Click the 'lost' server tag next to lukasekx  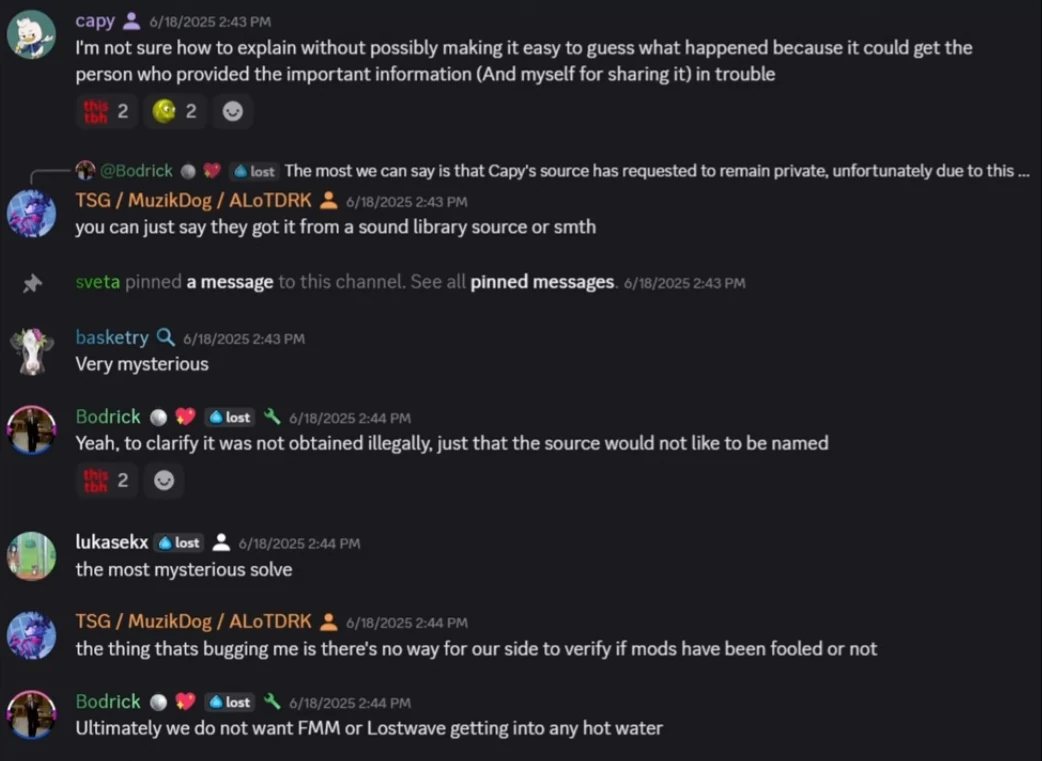pyautogui.click(x=180, y=543)
